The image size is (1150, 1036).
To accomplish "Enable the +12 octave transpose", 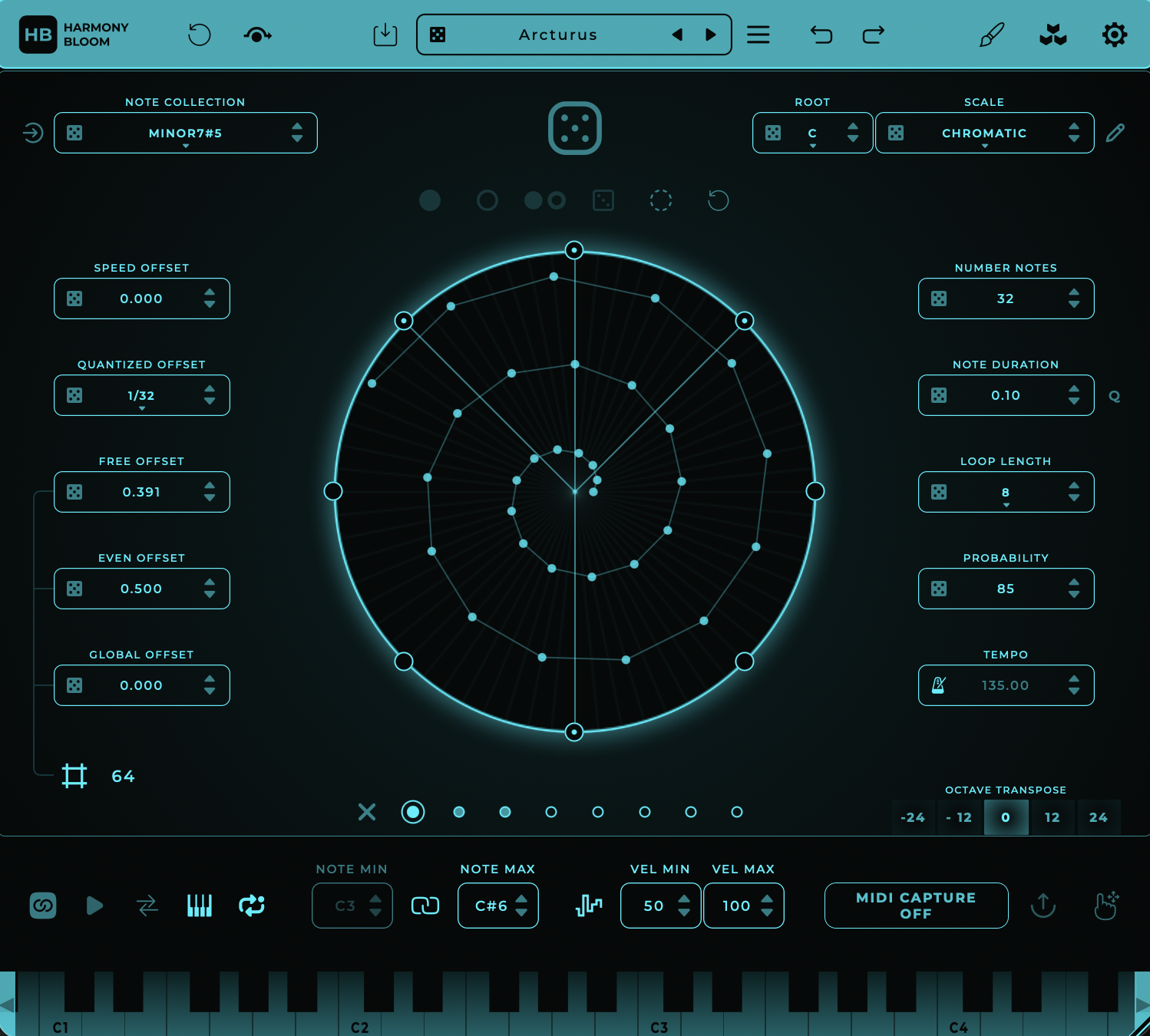I will 1052,817.
